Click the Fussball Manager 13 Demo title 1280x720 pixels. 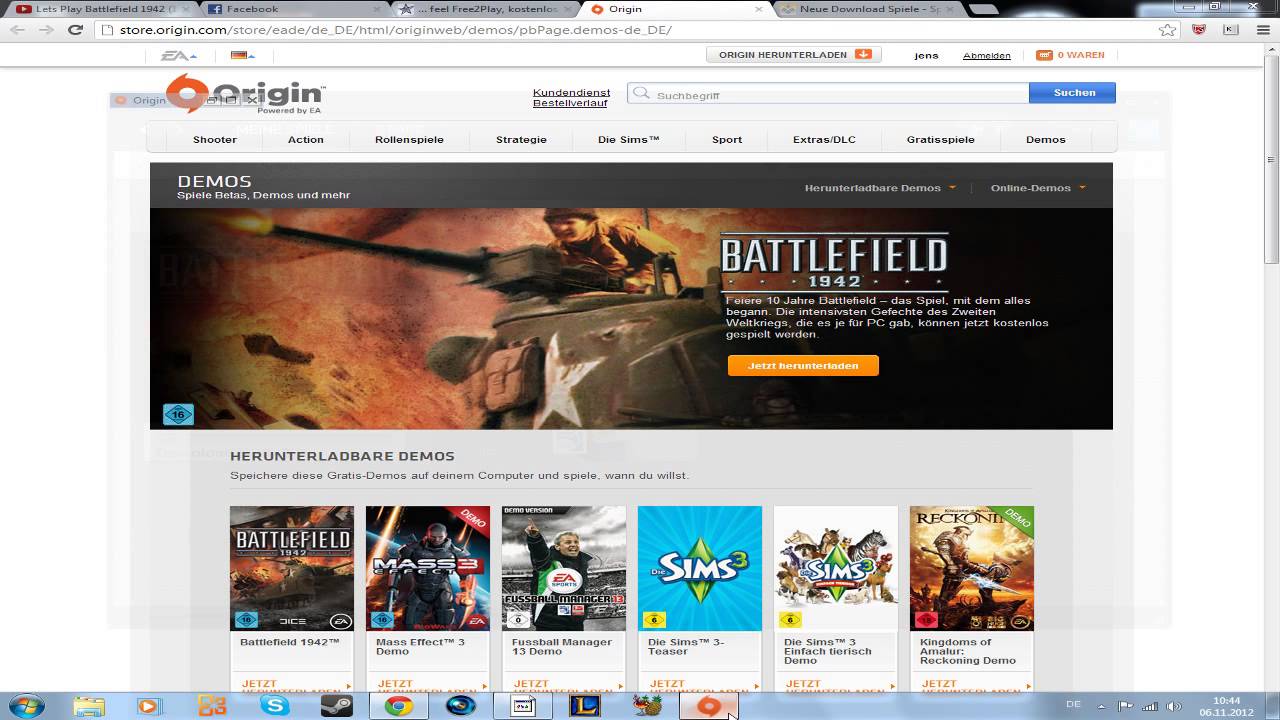[x=562, y=647]
